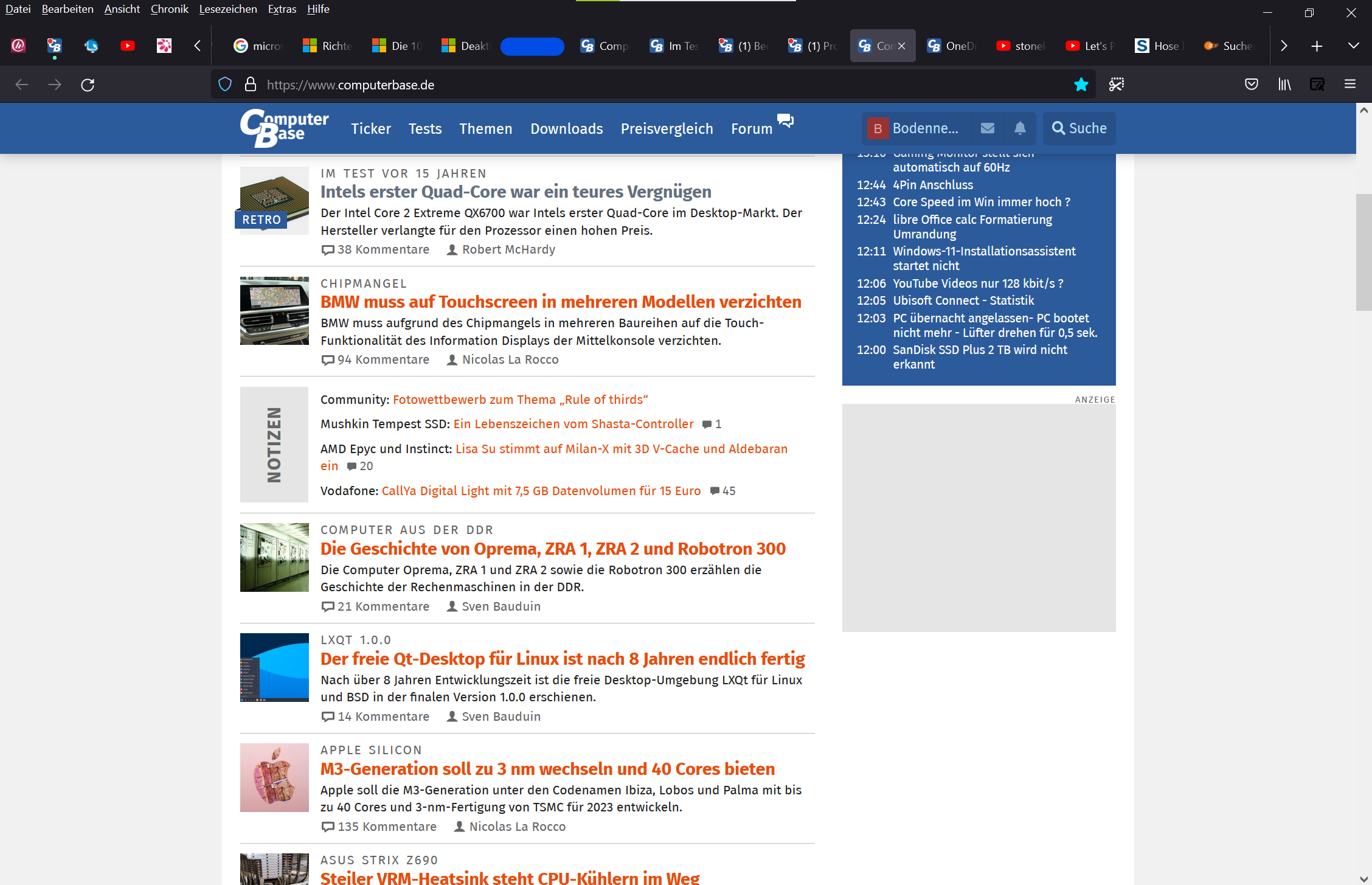The image size is (1372, 885).
Task: Open the BMW Touchscreen article headline
Action: (560, 302)
